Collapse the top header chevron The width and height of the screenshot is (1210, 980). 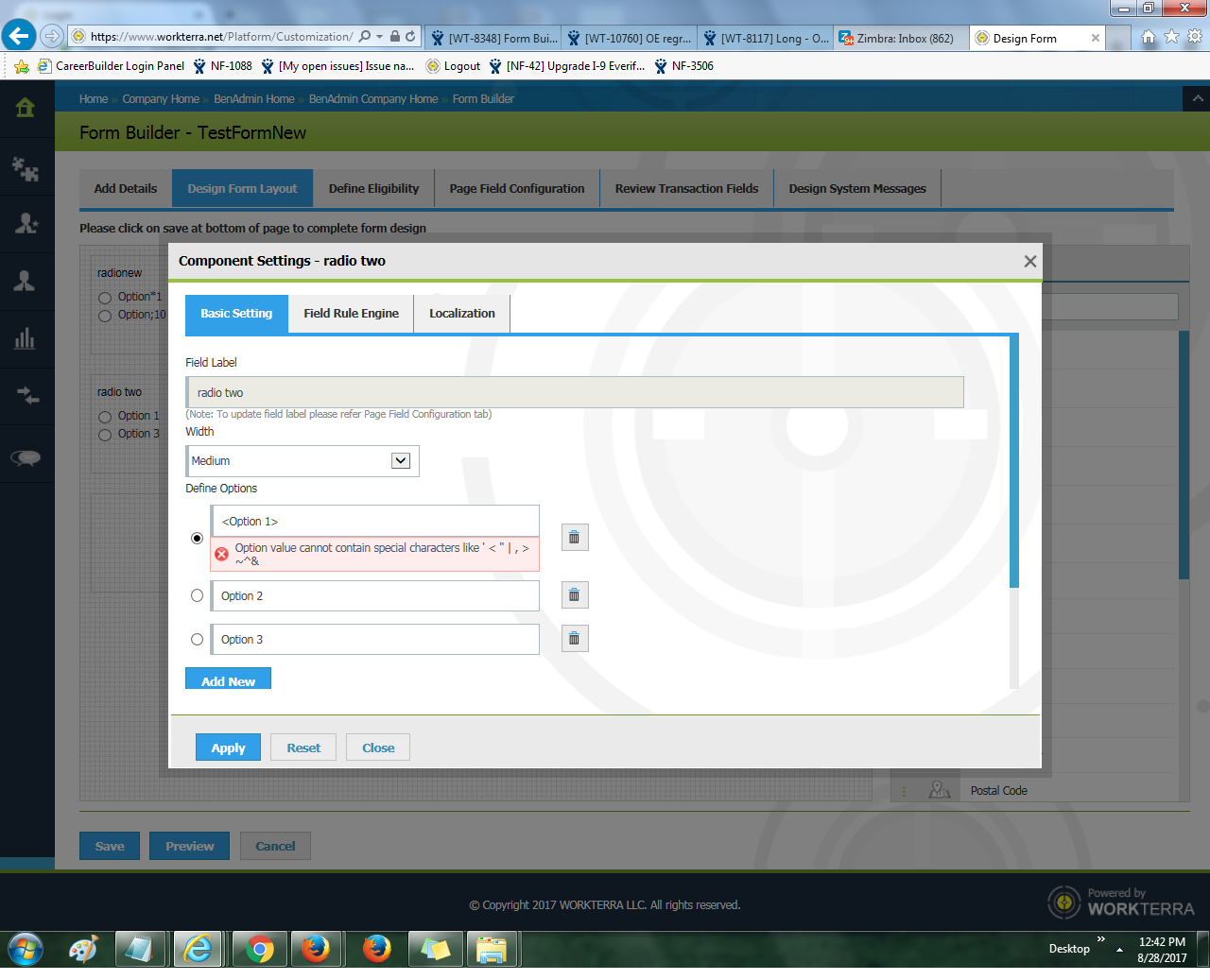pos(1197,98)
